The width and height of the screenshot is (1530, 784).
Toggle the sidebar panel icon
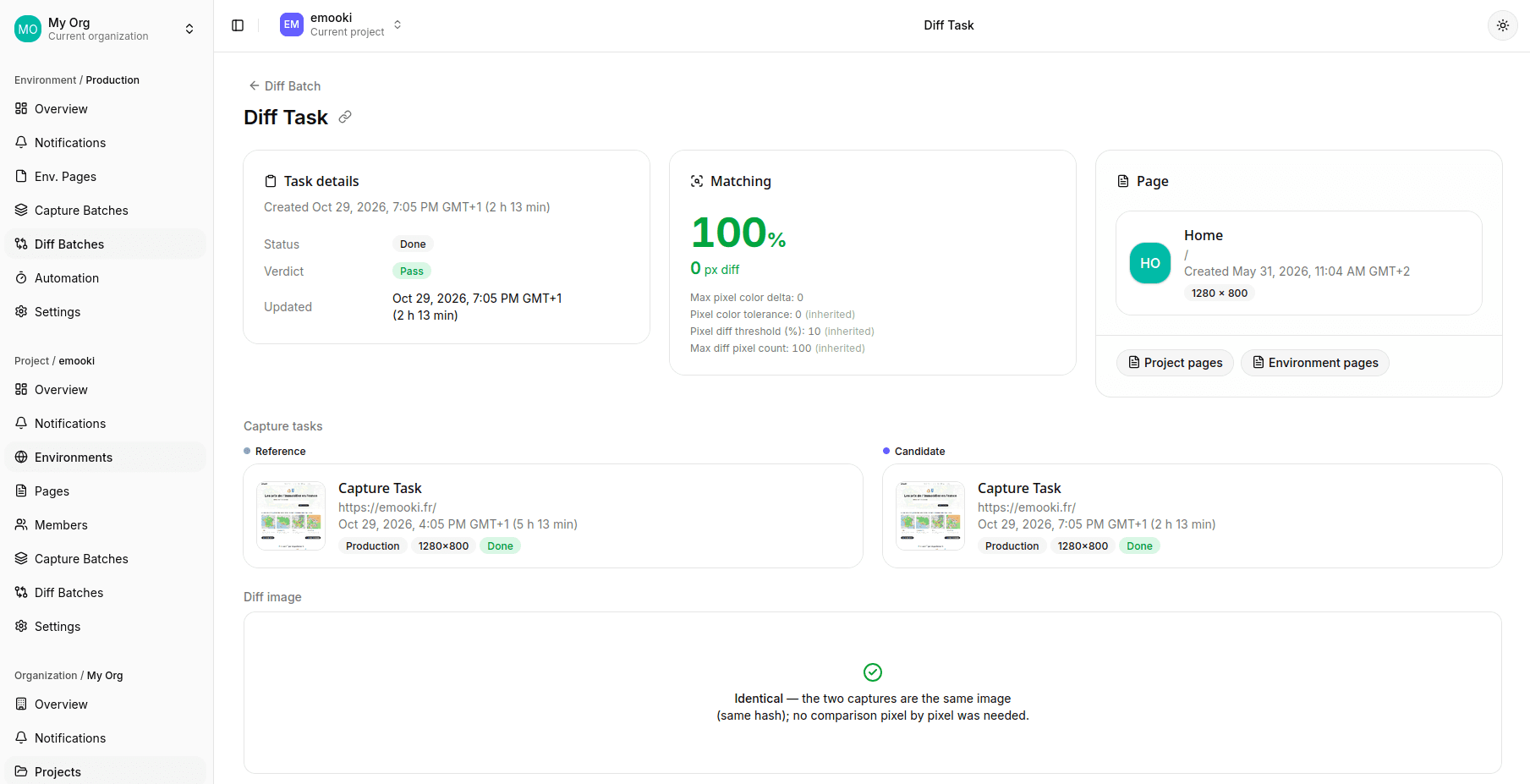[x=238, y=25]
